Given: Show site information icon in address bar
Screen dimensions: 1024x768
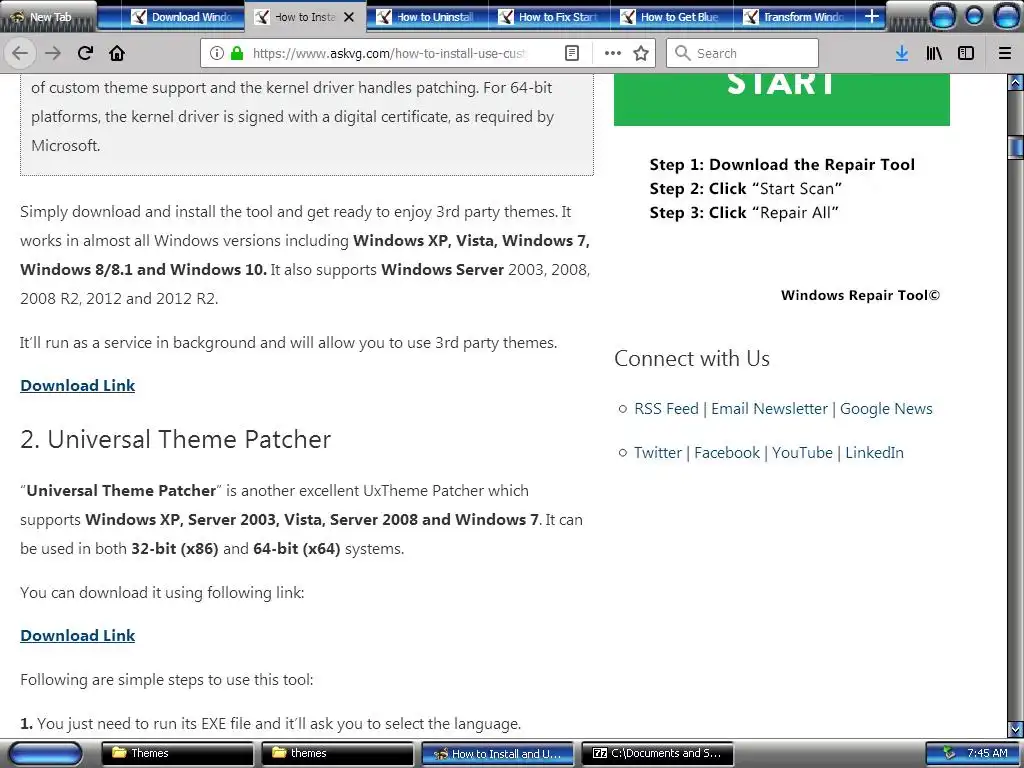Looking at the screenshot, I should pos(217,53).
